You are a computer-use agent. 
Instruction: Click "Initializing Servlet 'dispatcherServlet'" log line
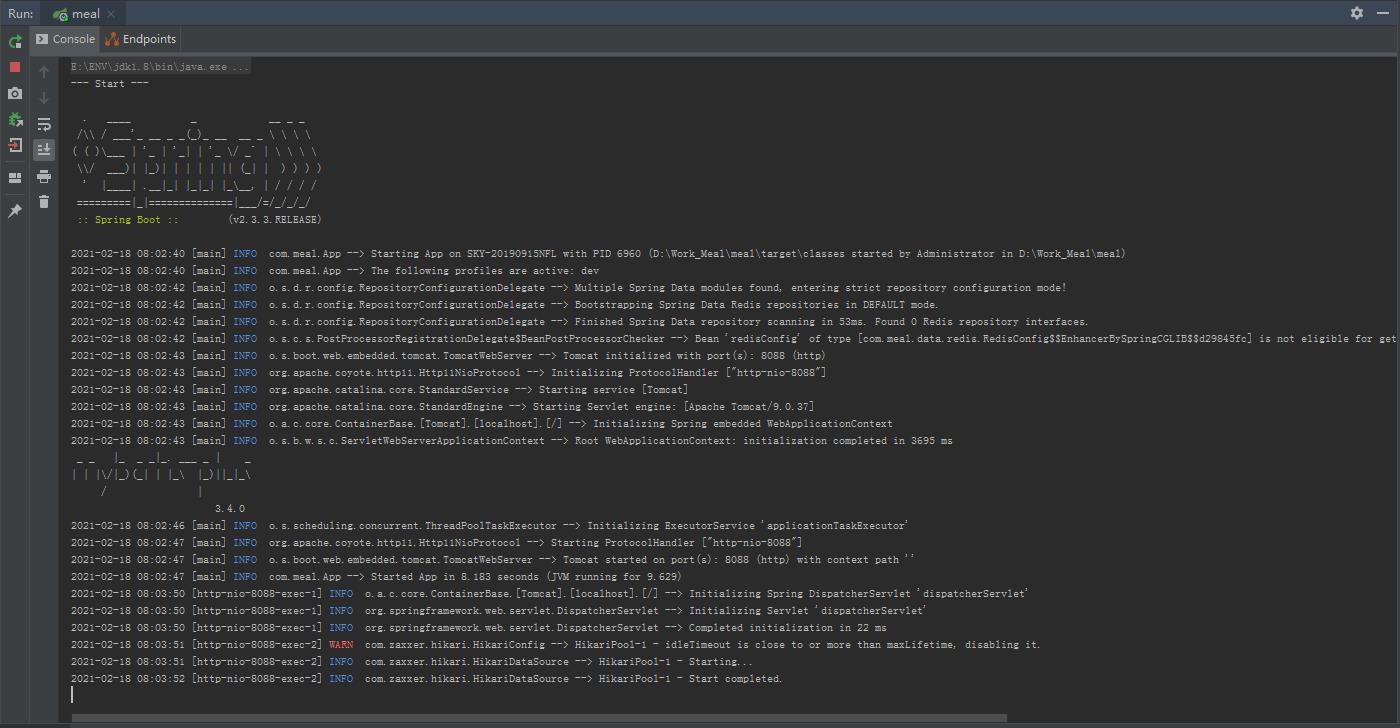click(x=498, y=611)
